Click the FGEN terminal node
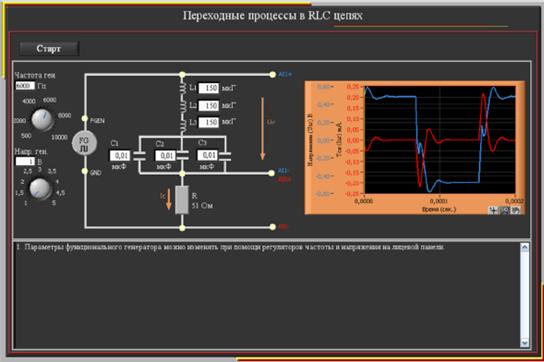The width and height of the screenshot is (544, 362). (x=85, y=119)
